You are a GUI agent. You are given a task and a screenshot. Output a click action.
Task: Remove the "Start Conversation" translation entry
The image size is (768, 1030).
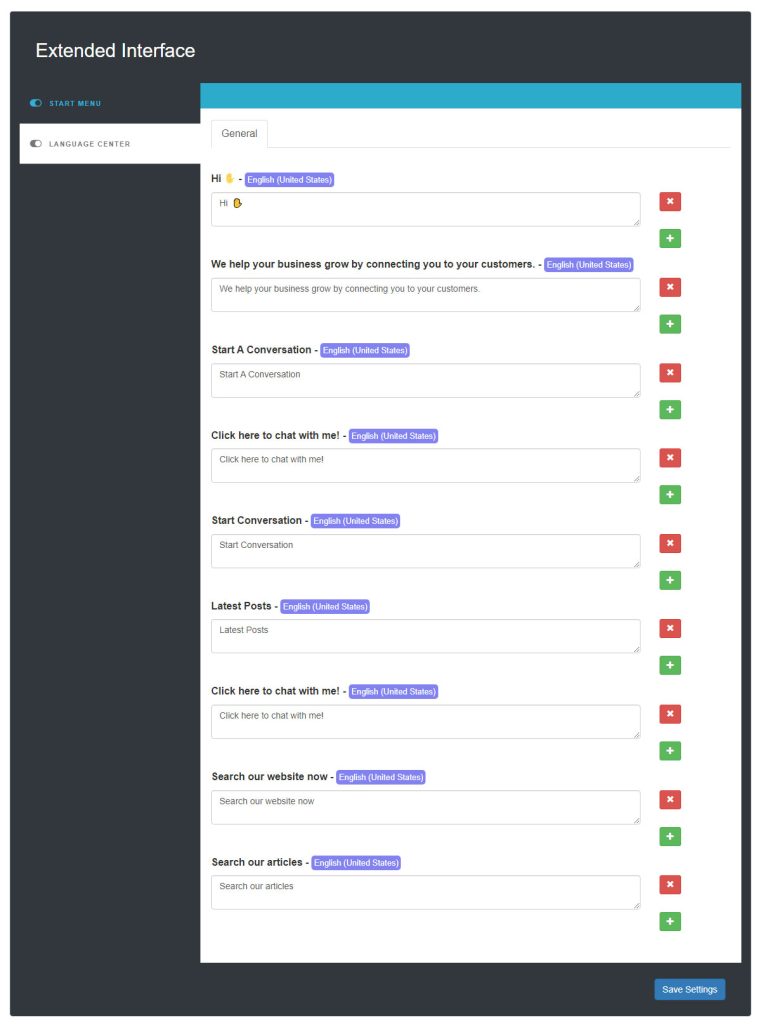[x=669, y=543]
